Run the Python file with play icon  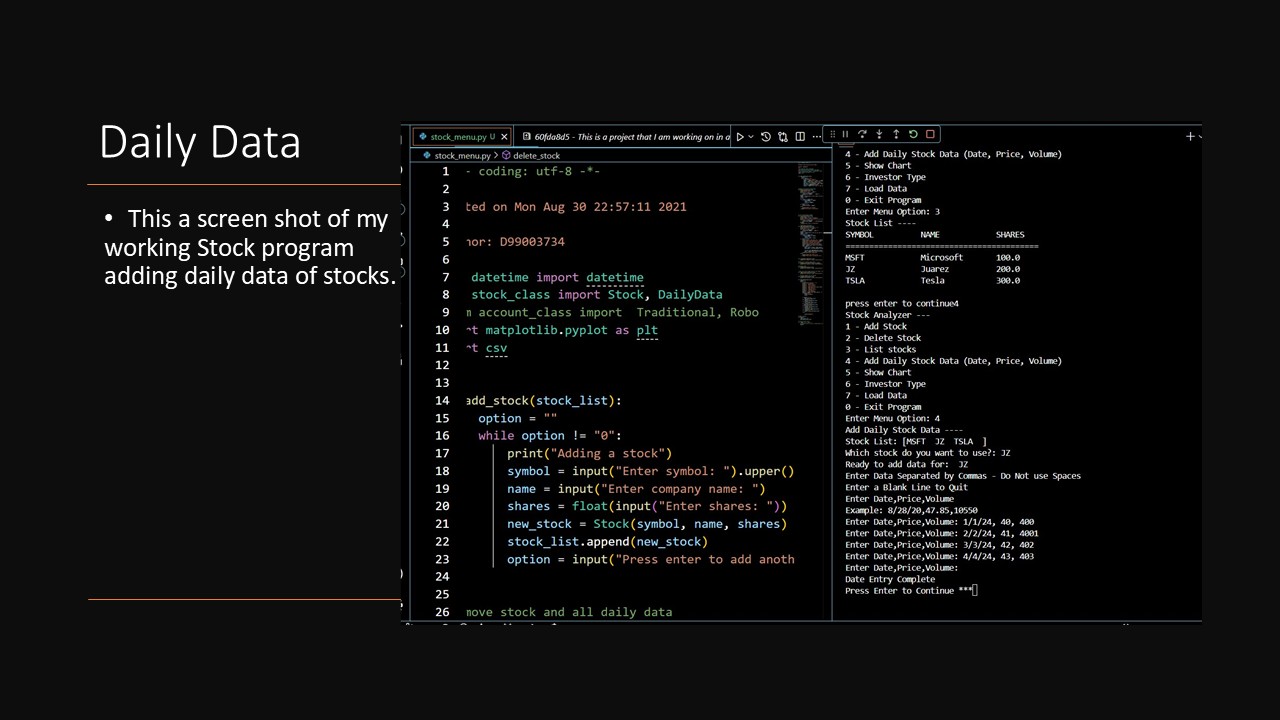pos(740,137)
